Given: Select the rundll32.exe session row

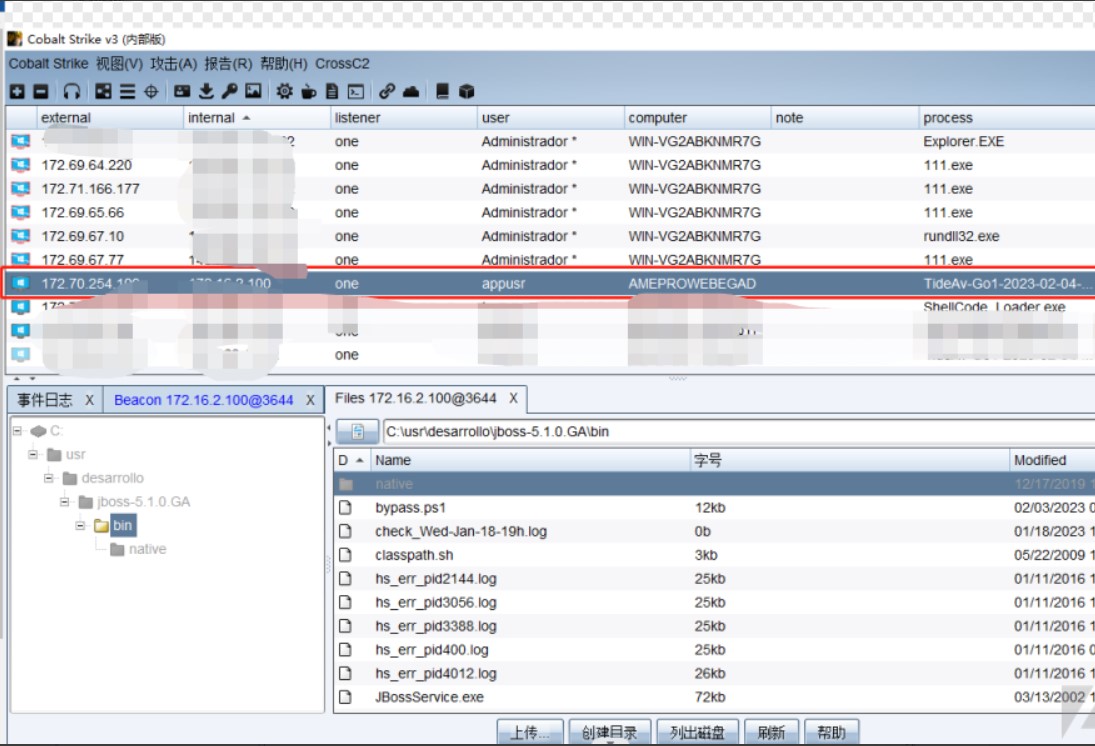Looking at the screenshot, I should pyautogui.click(x=551, y=236).
